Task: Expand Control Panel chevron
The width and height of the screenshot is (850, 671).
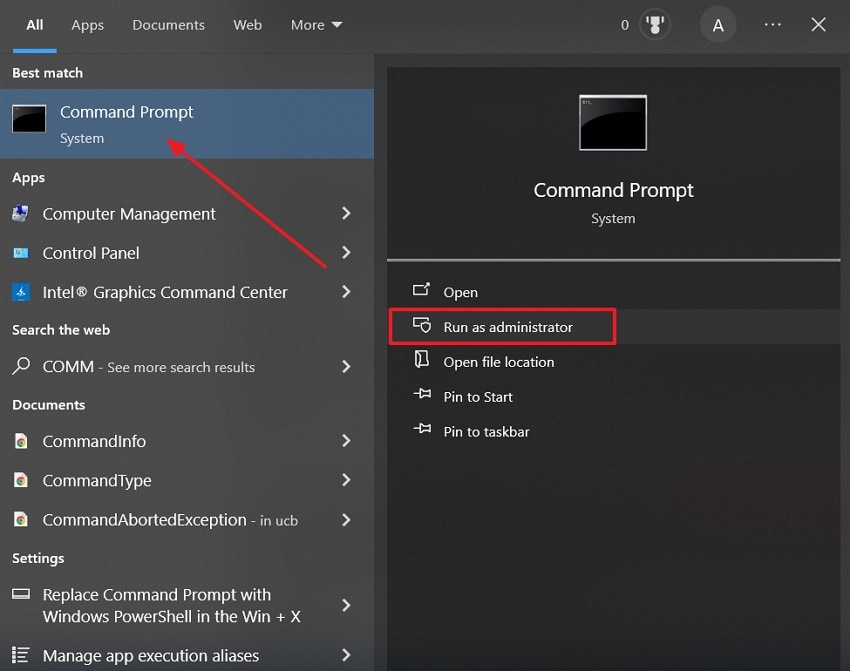Action: [x=346, y=253]
